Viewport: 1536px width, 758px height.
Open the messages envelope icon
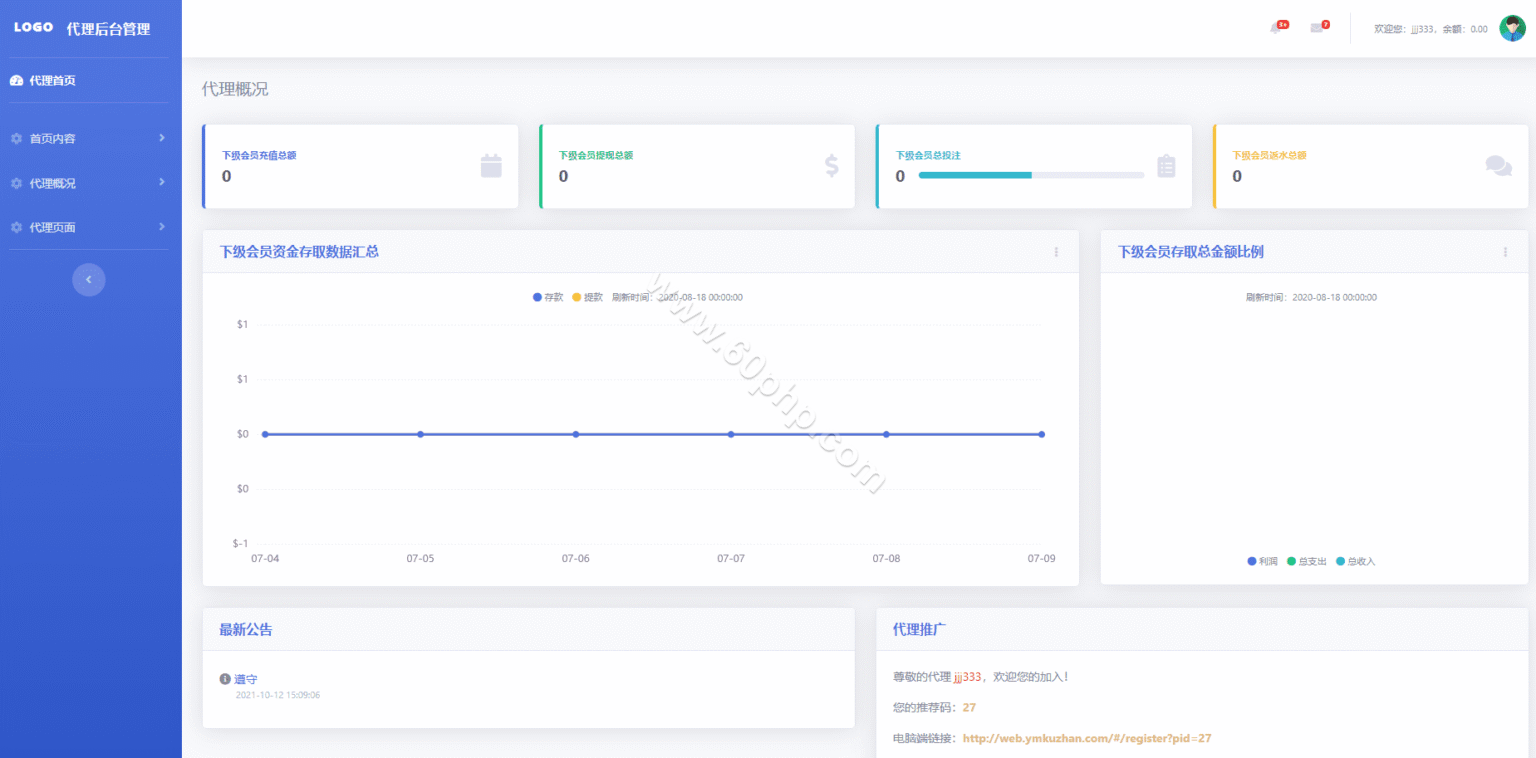pyautogui.click(x=1317, y=28)
